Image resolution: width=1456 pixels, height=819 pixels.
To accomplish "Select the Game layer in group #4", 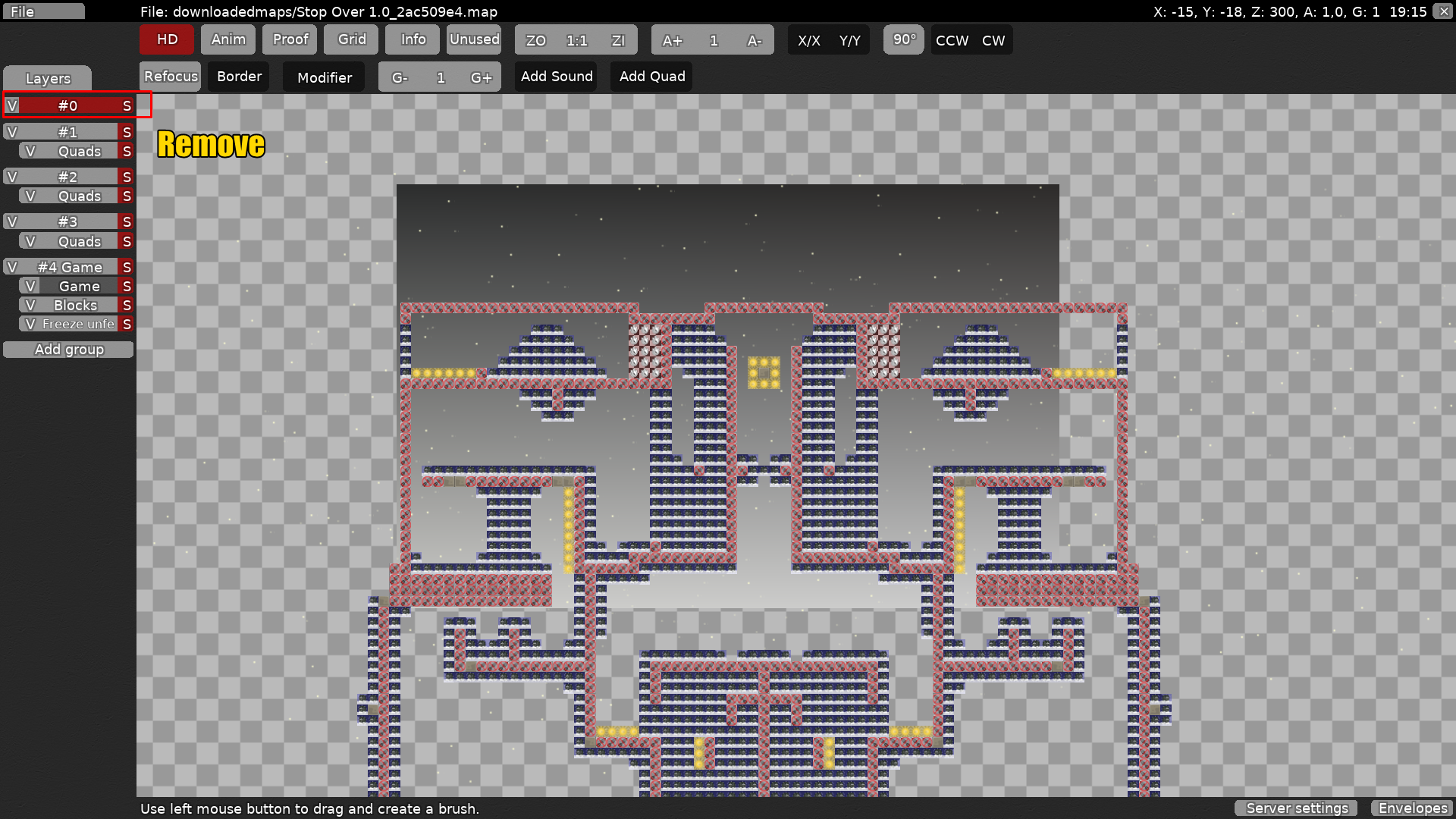I will [79, 286].
